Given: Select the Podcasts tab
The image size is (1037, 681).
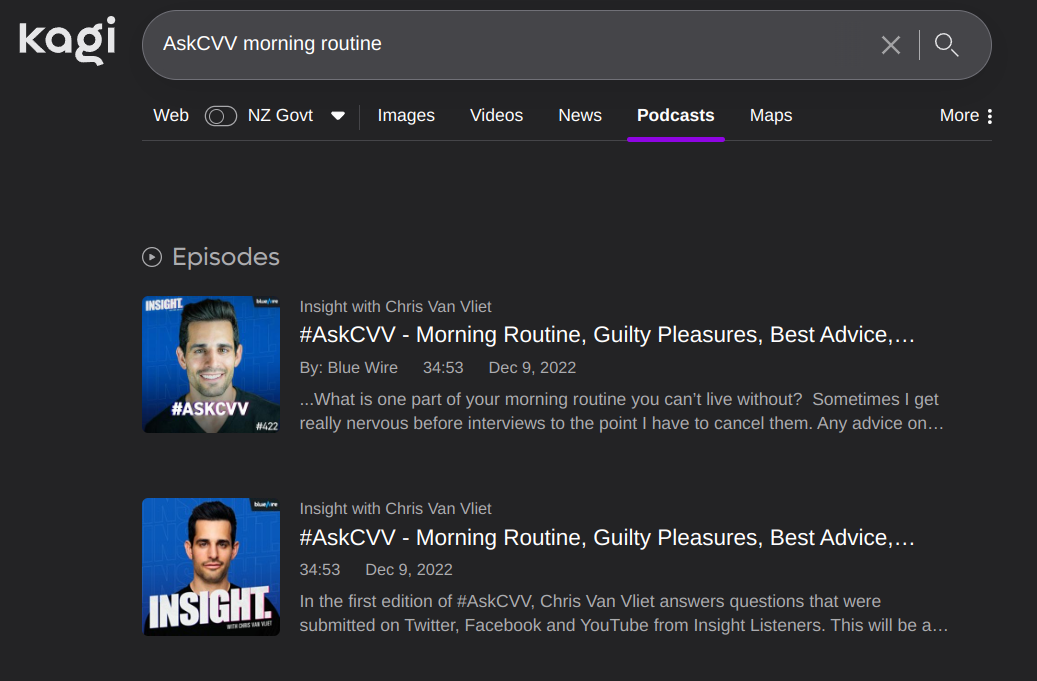Looking at the screenshot, I should [676, 116].
